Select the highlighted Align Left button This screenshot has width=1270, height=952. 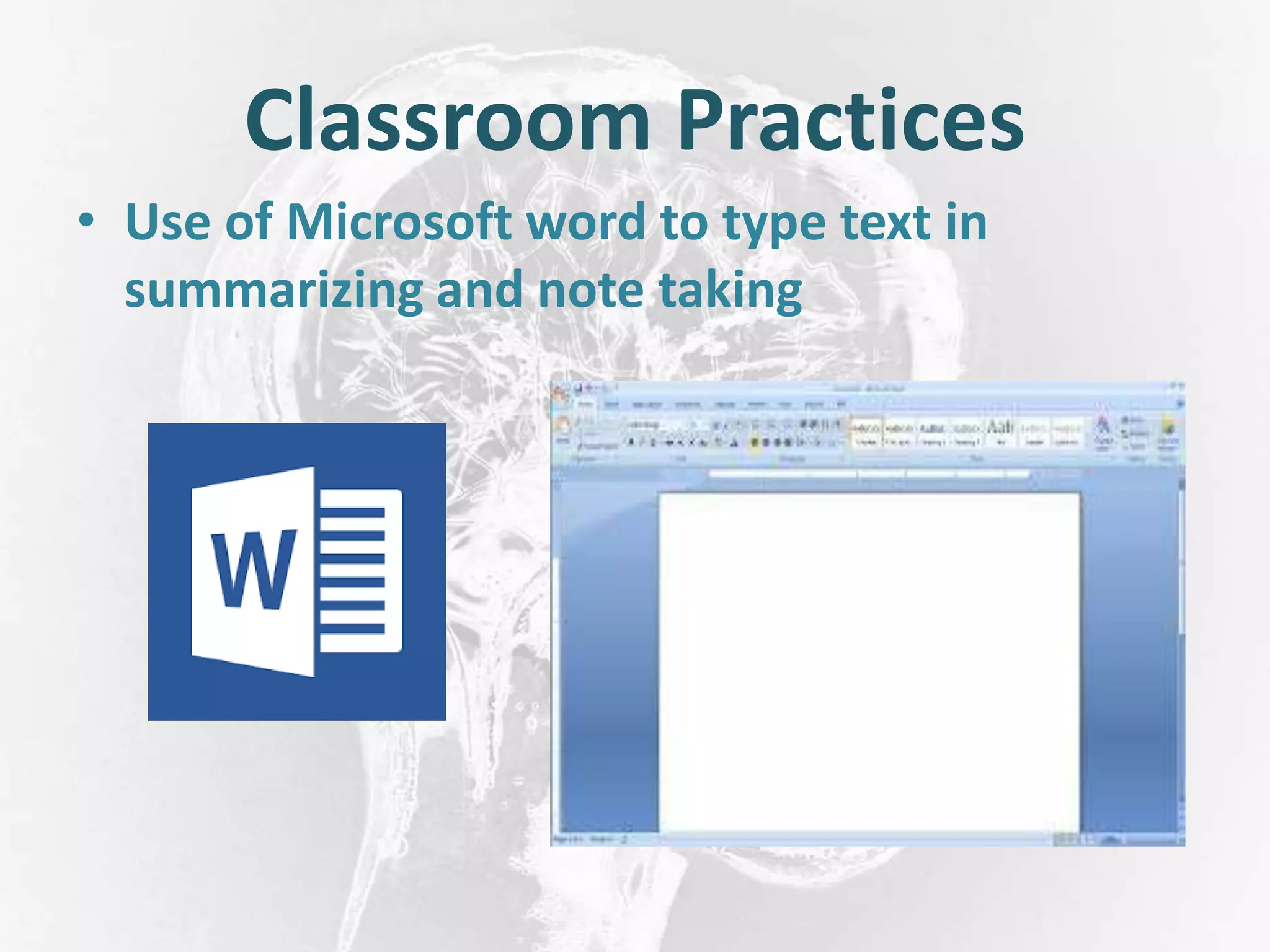754,442
